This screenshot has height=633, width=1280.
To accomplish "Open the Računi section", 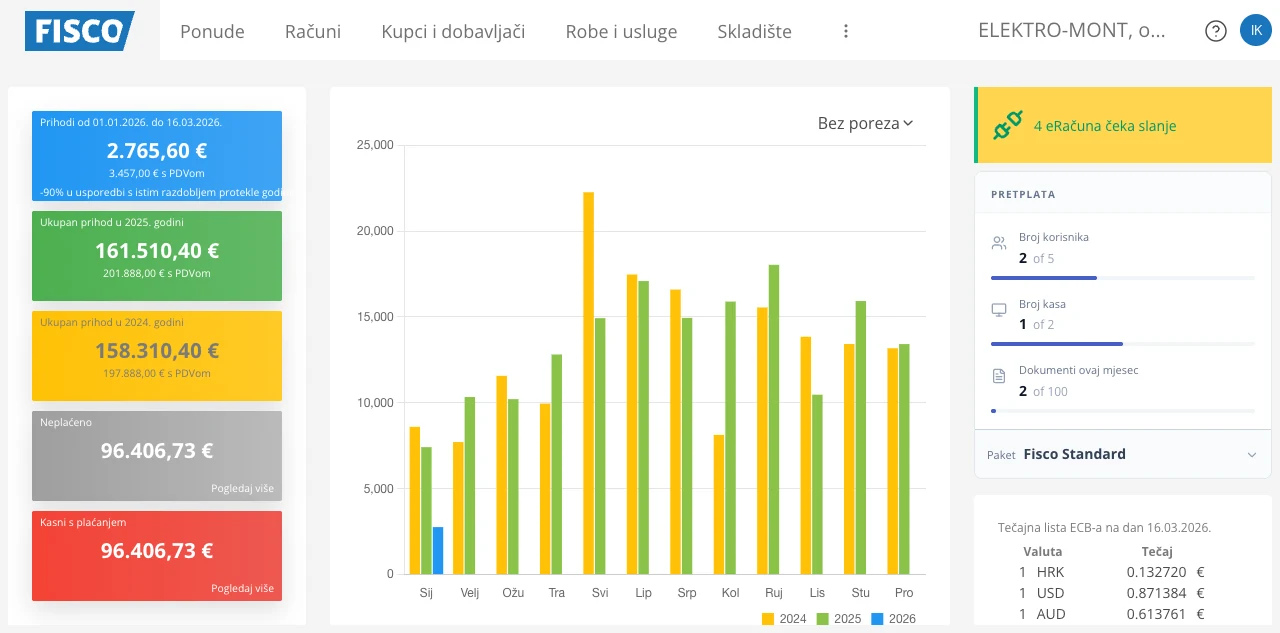I will [x=312, y=31].
